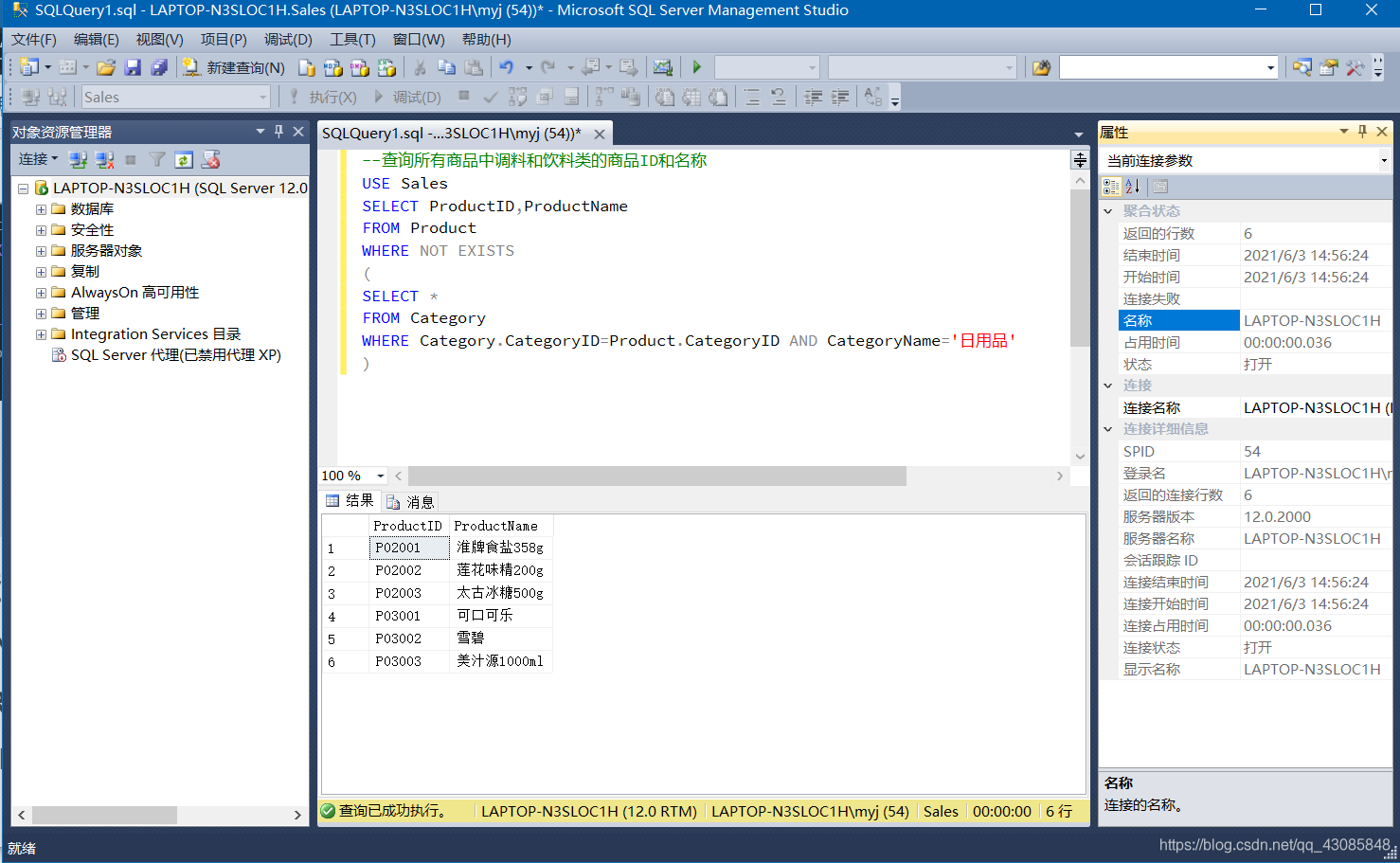The height and width of the screenshot is (863, 1400).
Task: Click the Activity Monitor icon
Action: tap(663, 67)
